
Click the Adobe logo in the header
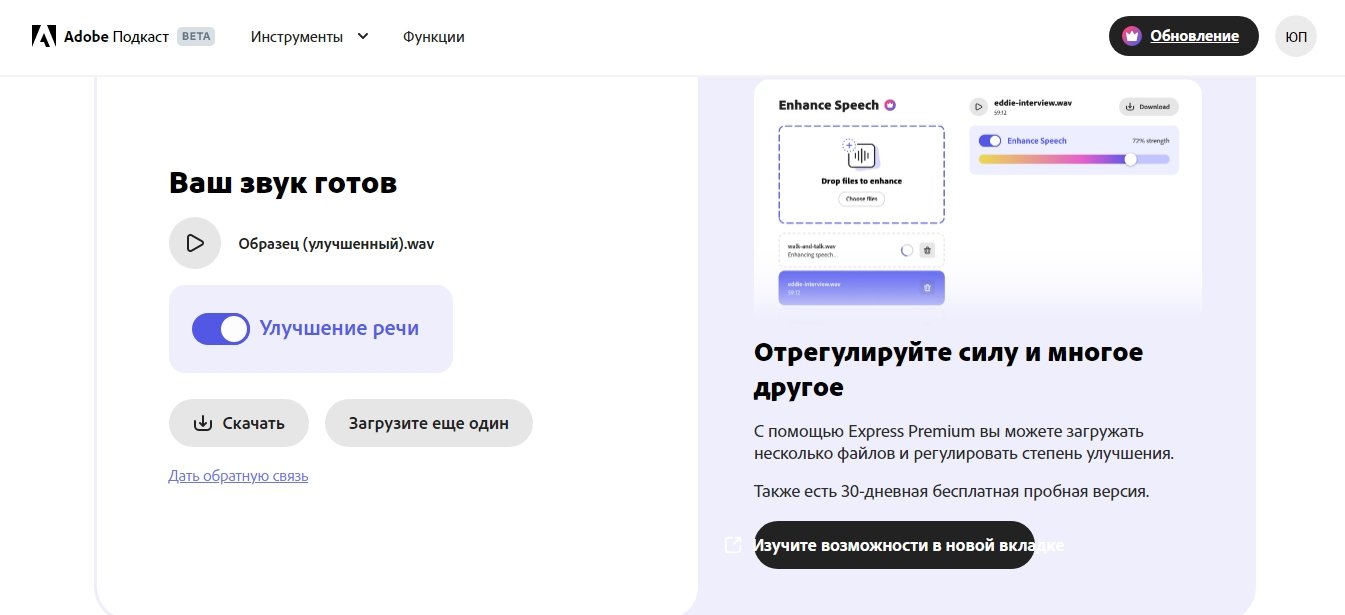click(x=43, y=37)
